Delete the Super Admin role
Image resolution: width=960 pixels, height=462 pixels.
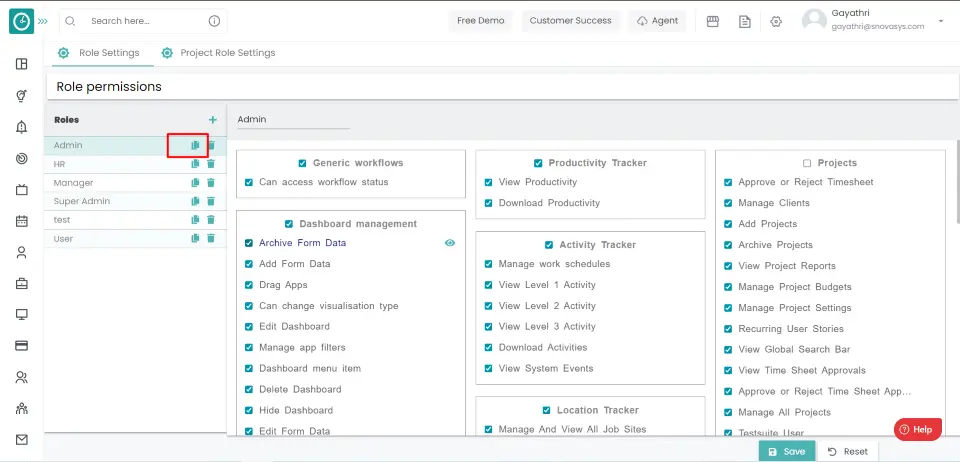coord(211,201)
